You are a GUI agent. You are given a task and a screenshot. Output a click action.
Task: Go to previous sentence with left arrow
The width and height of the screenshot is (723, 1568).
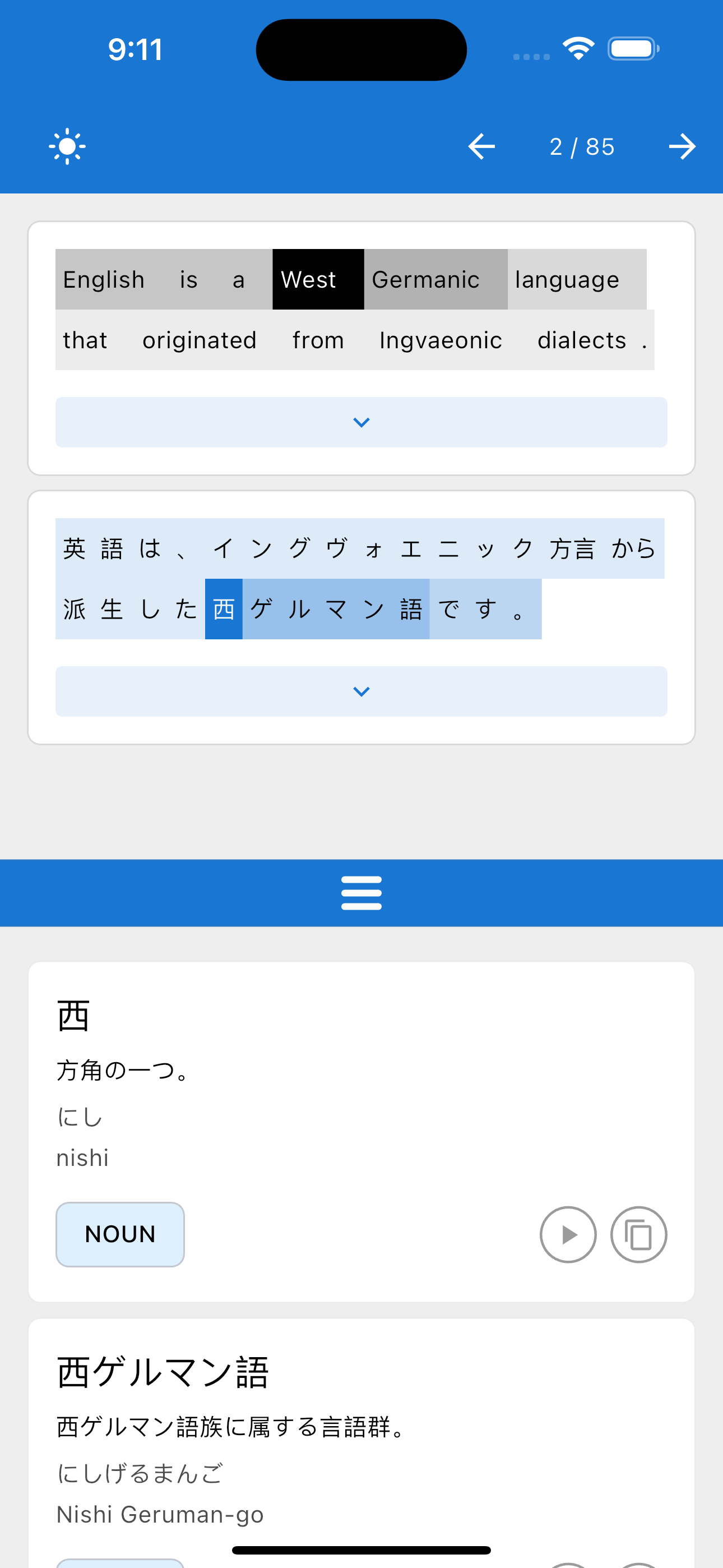pos(481,146)
